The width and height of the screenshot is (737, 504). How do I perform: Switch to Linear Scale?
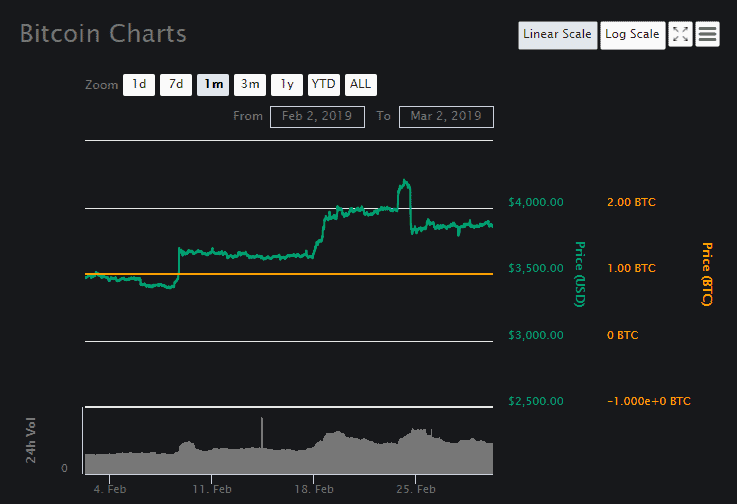click(x=557, y=35)
